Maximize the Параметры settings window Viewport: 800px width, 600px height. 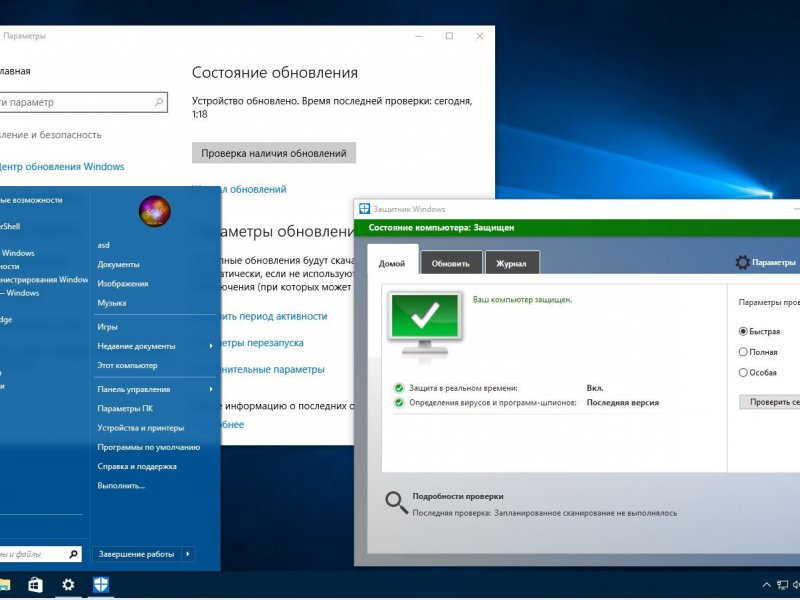[449, 36]
